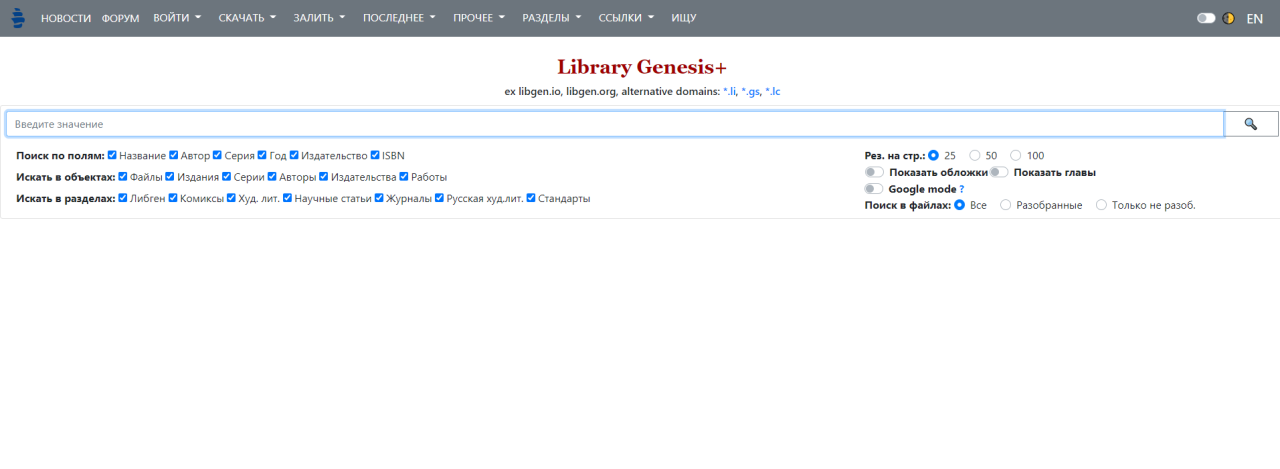Uncheck the Год field checkbox

click(x=262, y=155)
